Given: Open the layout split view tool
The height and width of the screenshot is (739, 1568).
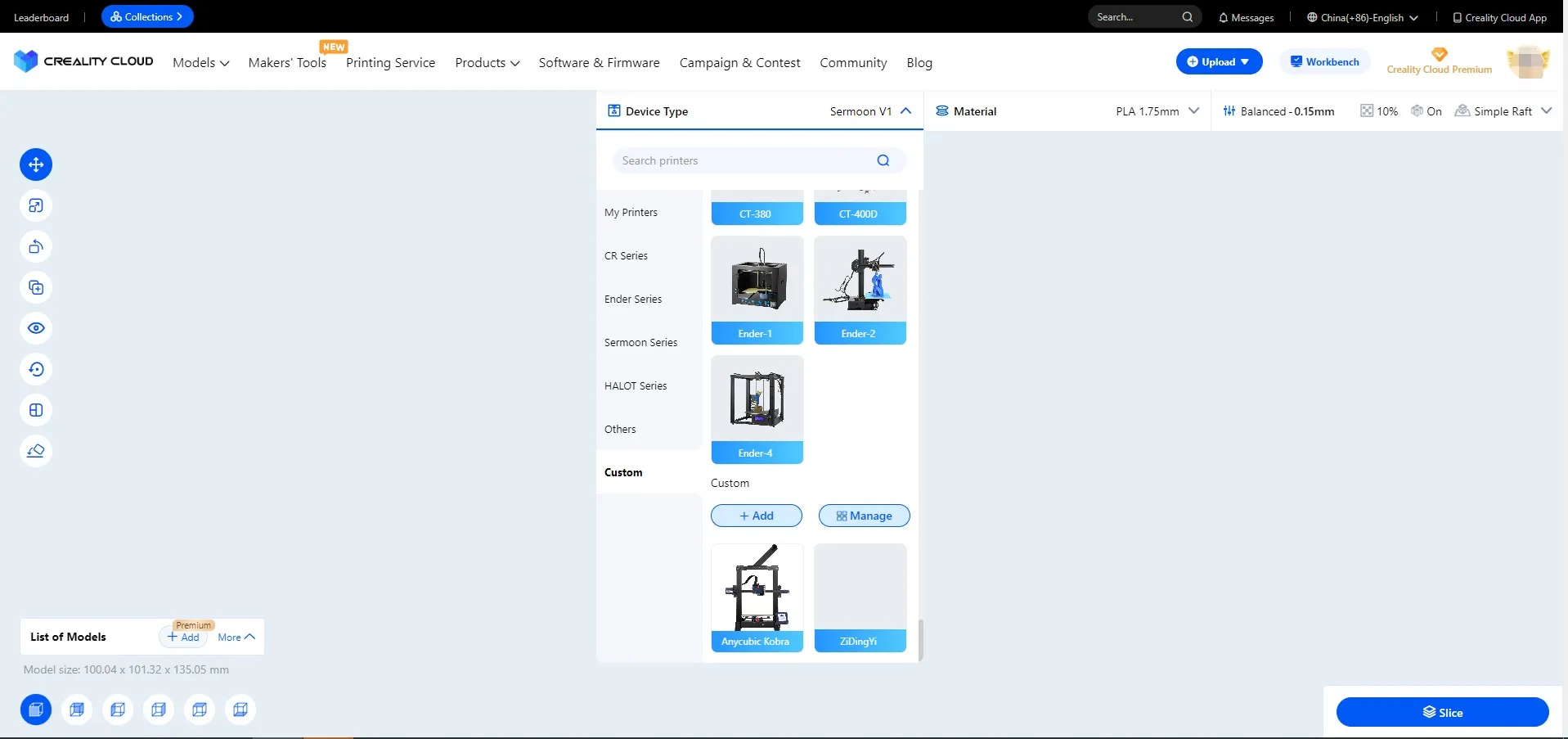Looking at the screenshot, I should 36,410.
